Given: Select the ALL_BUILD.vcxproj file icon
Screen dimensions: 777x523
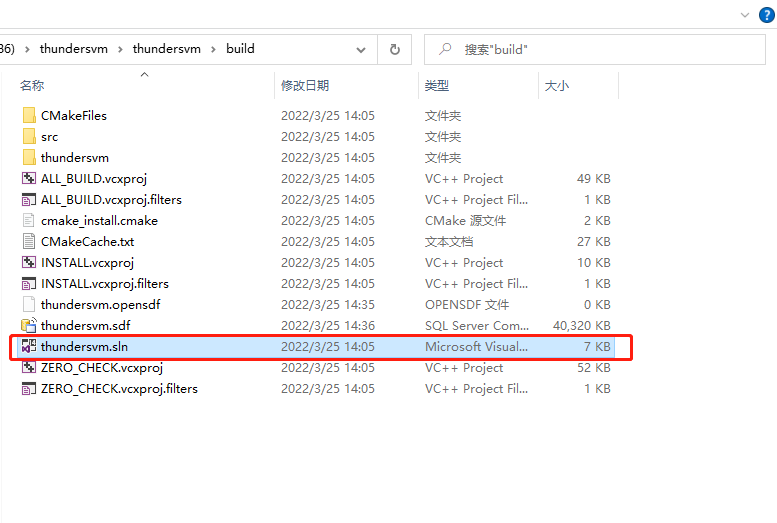Looking at the screenshot, I should [x=29, y=178].
